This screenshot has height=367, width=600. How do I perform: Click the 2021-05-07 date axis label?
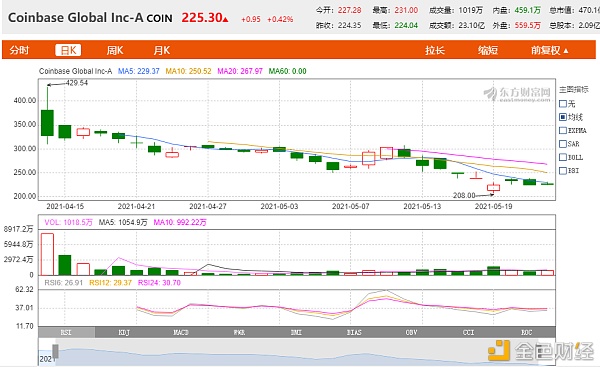351,206
